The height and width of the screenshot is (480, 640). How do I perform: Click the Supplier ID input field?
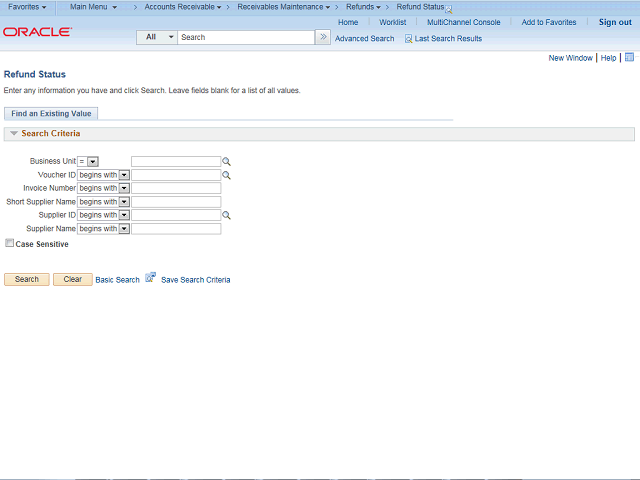[176, 215]
